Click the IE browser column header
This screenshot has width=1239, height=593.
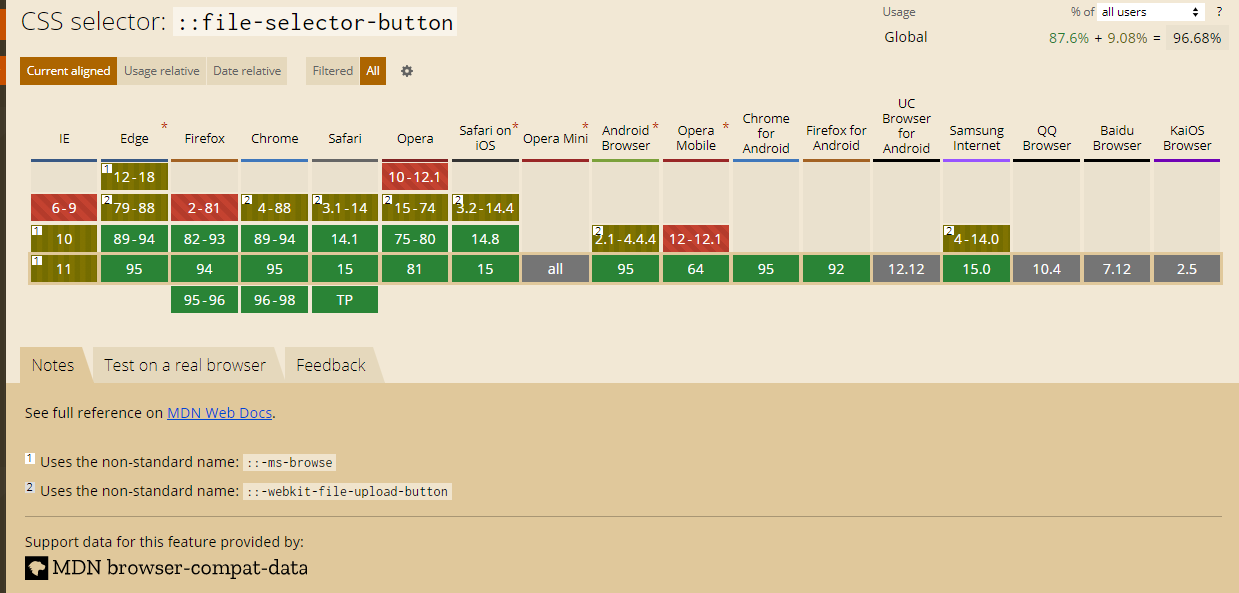[64, 139]
